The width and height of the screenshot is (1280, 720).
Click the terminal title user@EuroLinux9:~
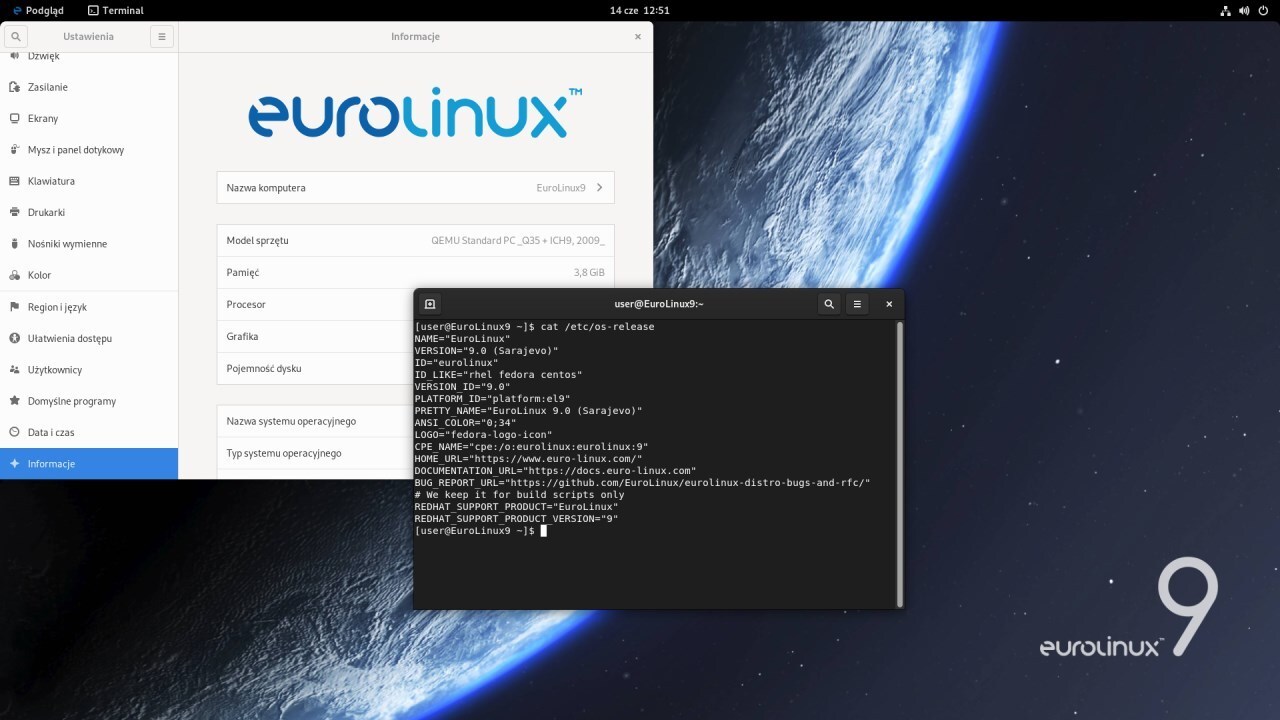tap(659, 304)
